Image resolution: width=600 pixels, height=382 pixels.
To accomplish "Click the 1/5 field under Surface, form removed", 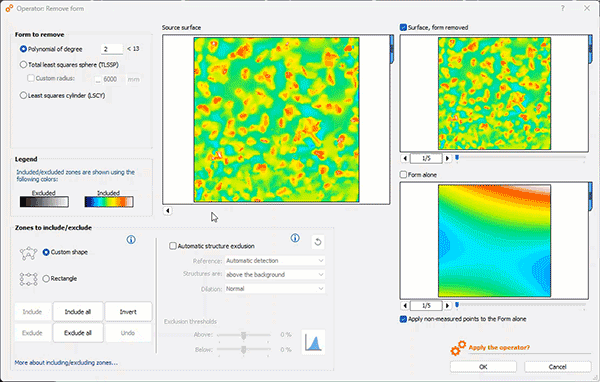I will tap(426, 158).
